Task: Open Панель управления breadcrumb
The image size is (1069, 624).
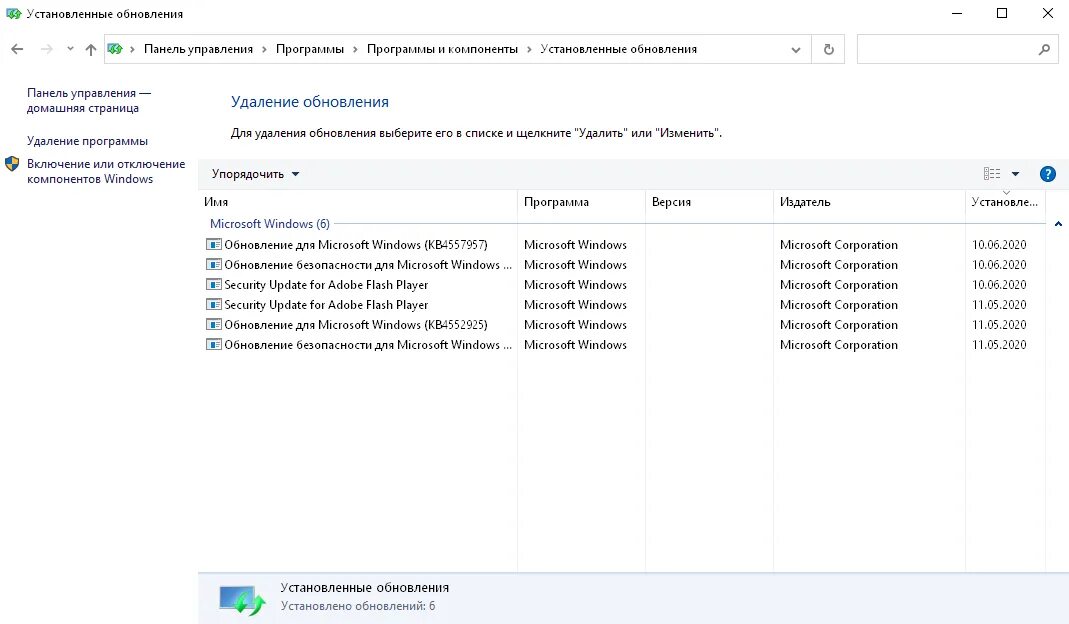Action: [x=198, y=49]
